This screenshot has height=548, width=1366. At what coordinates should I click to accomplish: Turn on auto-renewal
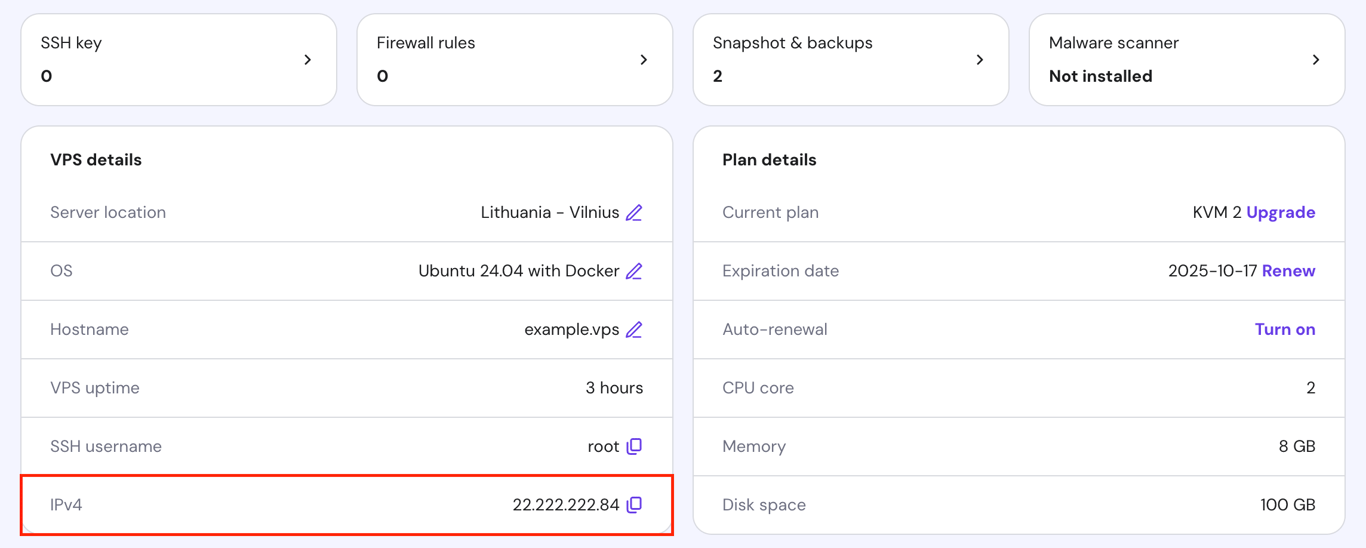(1285, 329)
